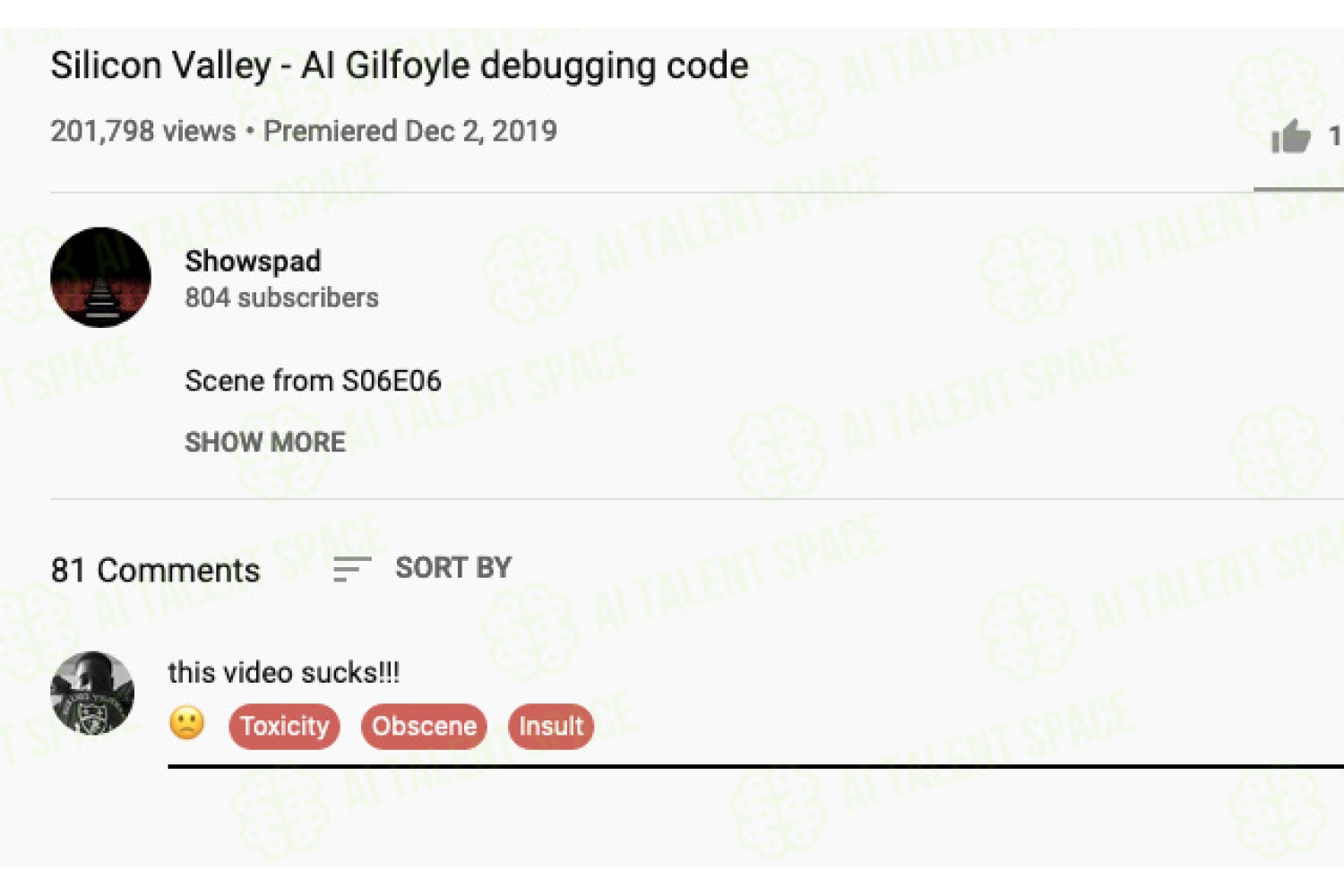The image size is (1344, 896).
Task: Click the 804 subscribers text
Action: click(x=281, y=297)
